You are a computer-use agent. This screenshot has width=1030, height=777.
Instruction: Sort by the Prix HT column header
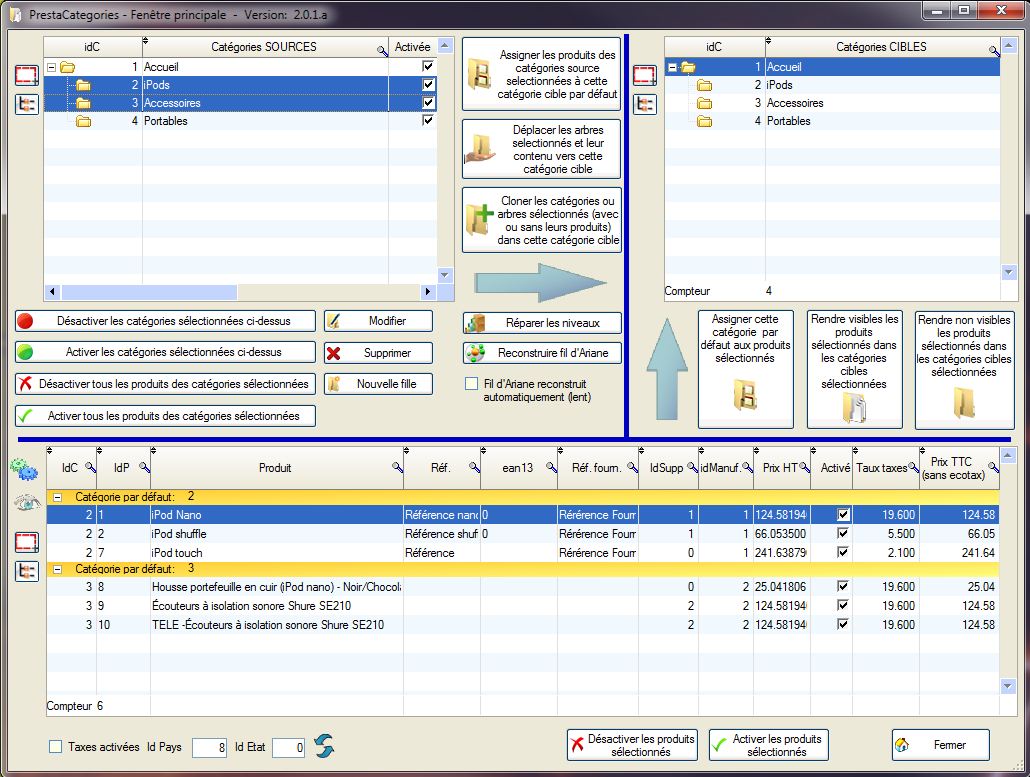[776, 467]
